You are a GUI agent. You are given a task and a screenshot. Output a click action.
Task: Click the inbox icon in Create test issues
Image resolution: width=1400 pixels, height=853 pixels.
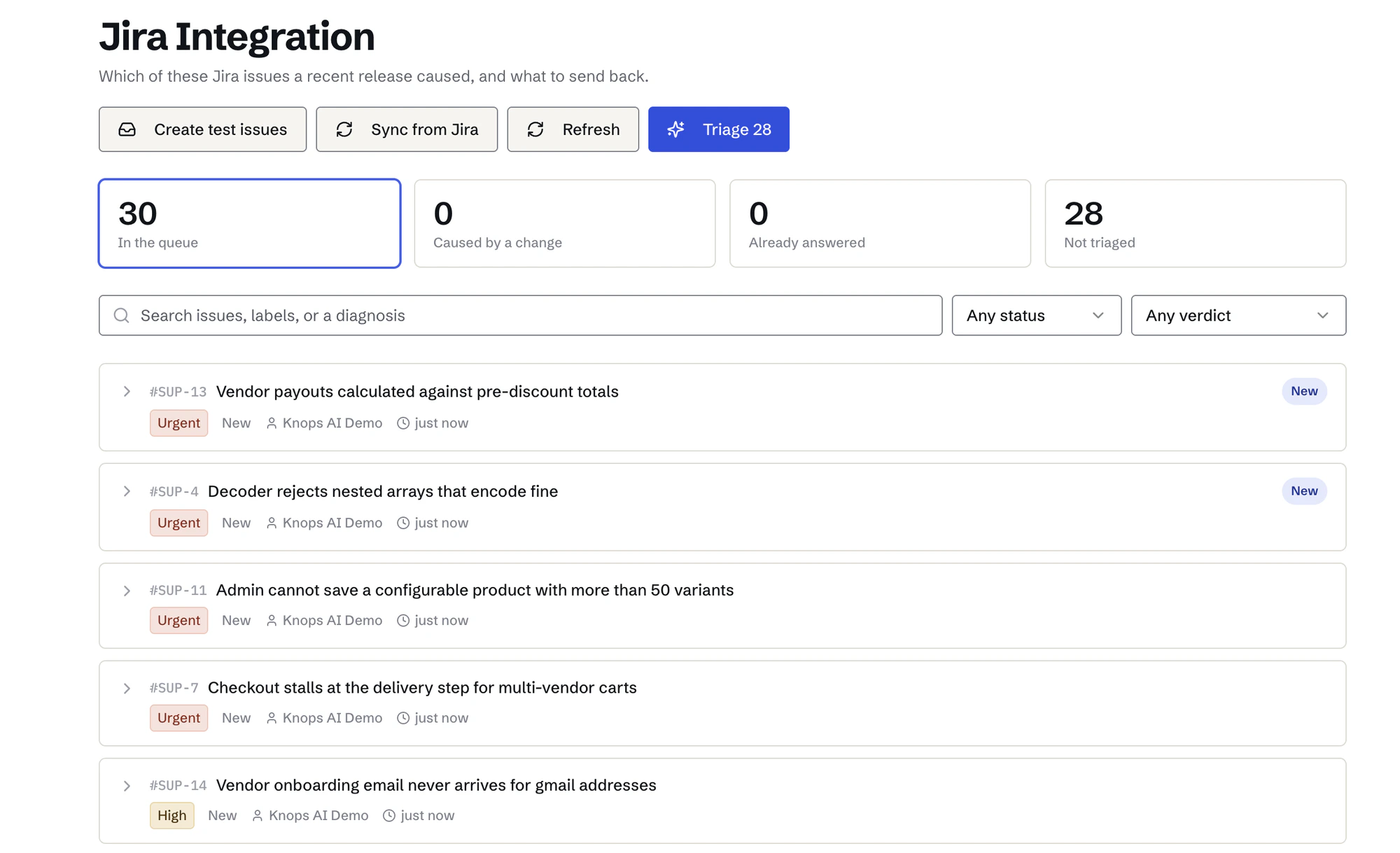pyautogui.click(x=127, y=129)
